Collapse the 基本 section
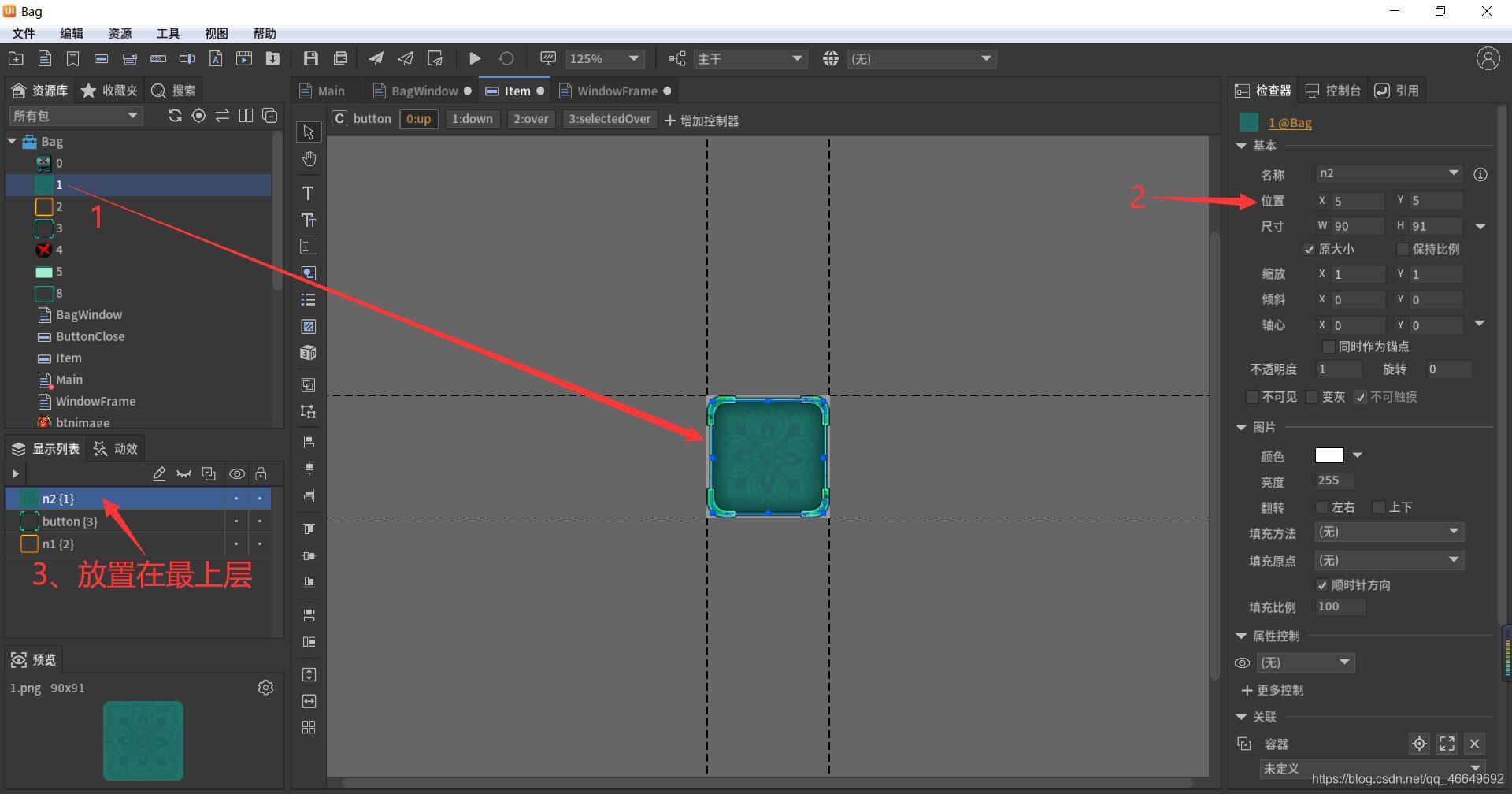 1242,146
